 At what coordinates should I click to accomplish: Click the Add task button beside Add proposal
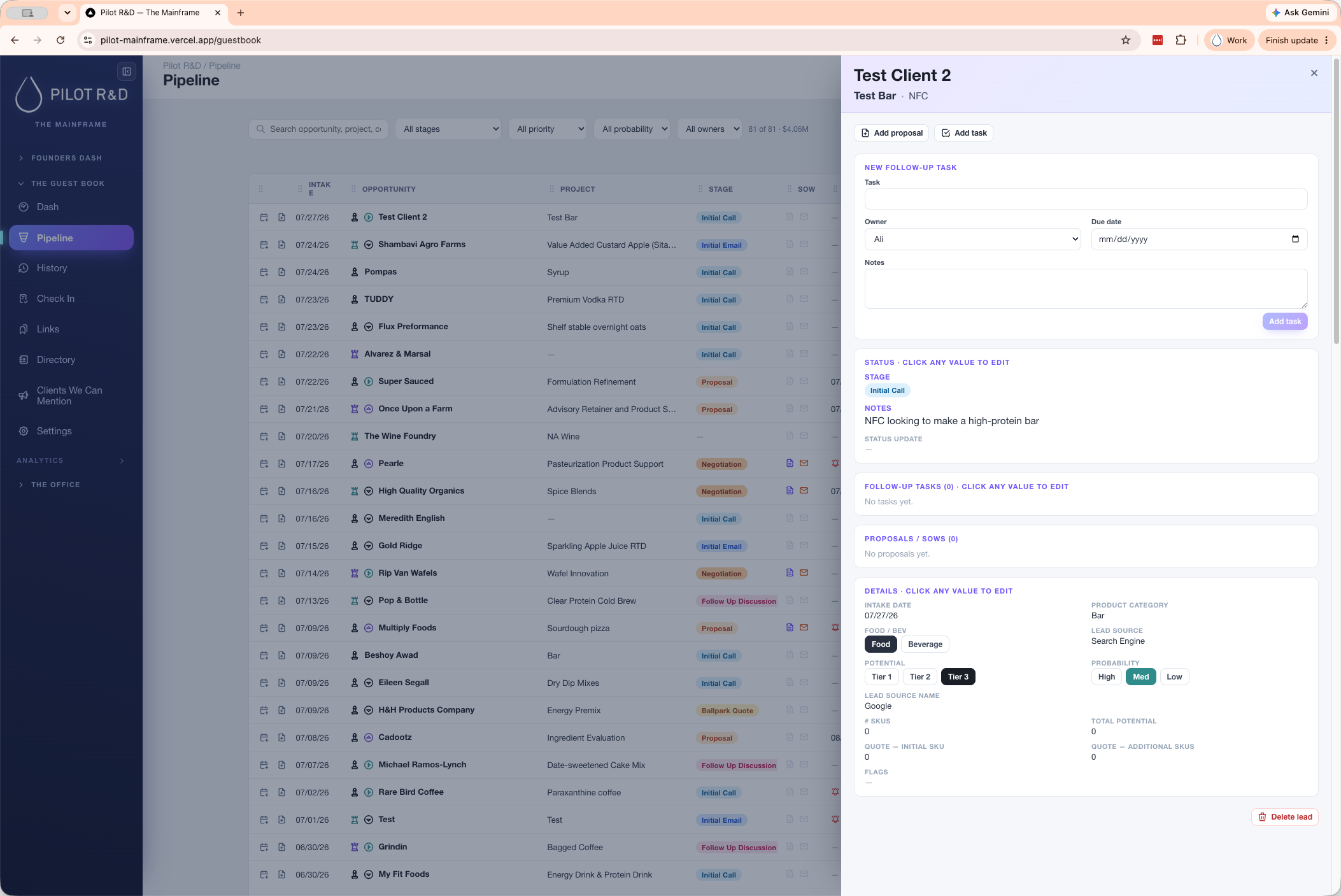click(964, 133)
